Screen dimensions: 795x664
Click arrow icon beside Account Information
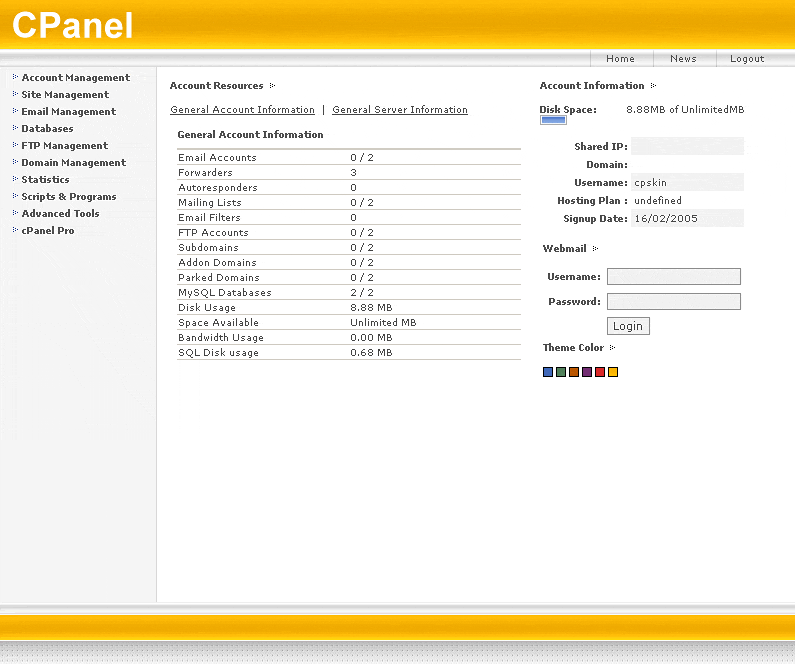(654, 86)
